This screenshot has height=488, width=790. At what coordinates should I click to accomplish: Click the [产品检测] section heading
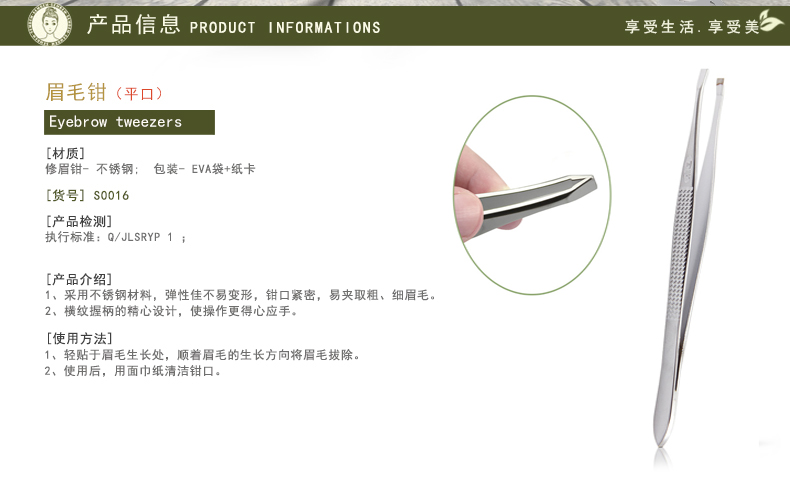point(79,221)
